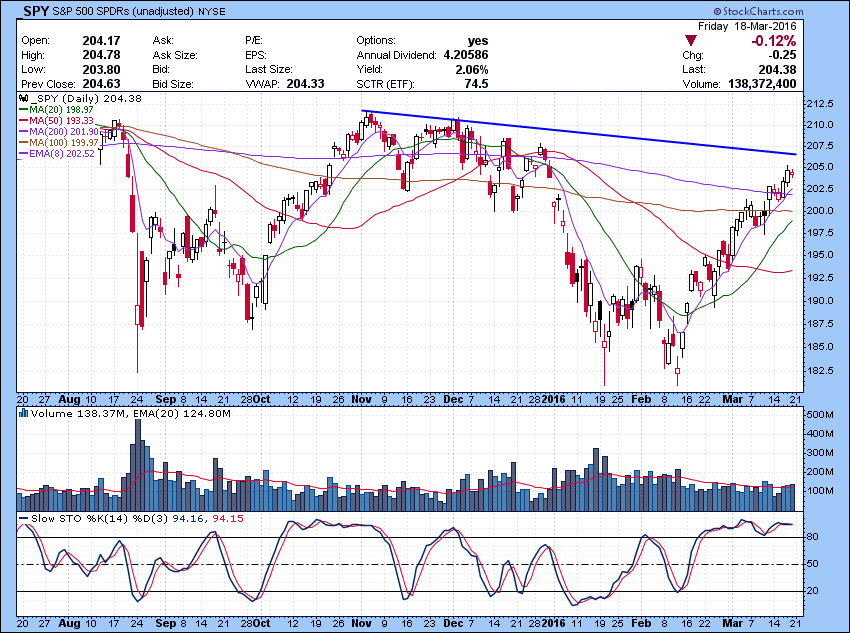The width and height of the screenshot is (850, 633).
Task: Click the green MA(20) legend line marker
Action: pyautogui.click(x=23, y=109)
